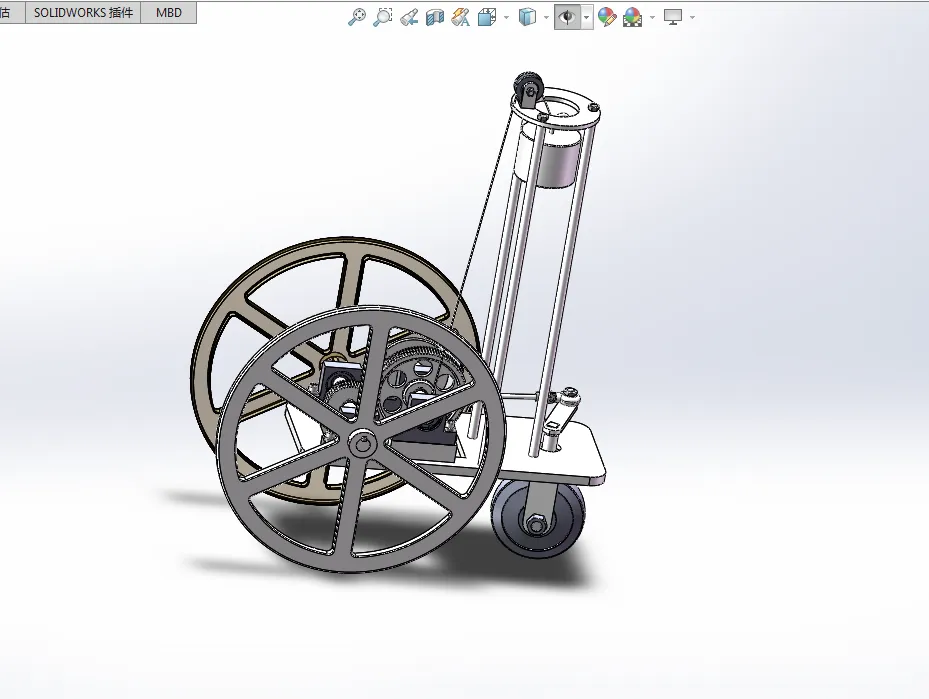The width and height of the screenshot is (929, 699).
Task: Toggle the Hide/Show Items eye button
Action: tap(567, 17)
